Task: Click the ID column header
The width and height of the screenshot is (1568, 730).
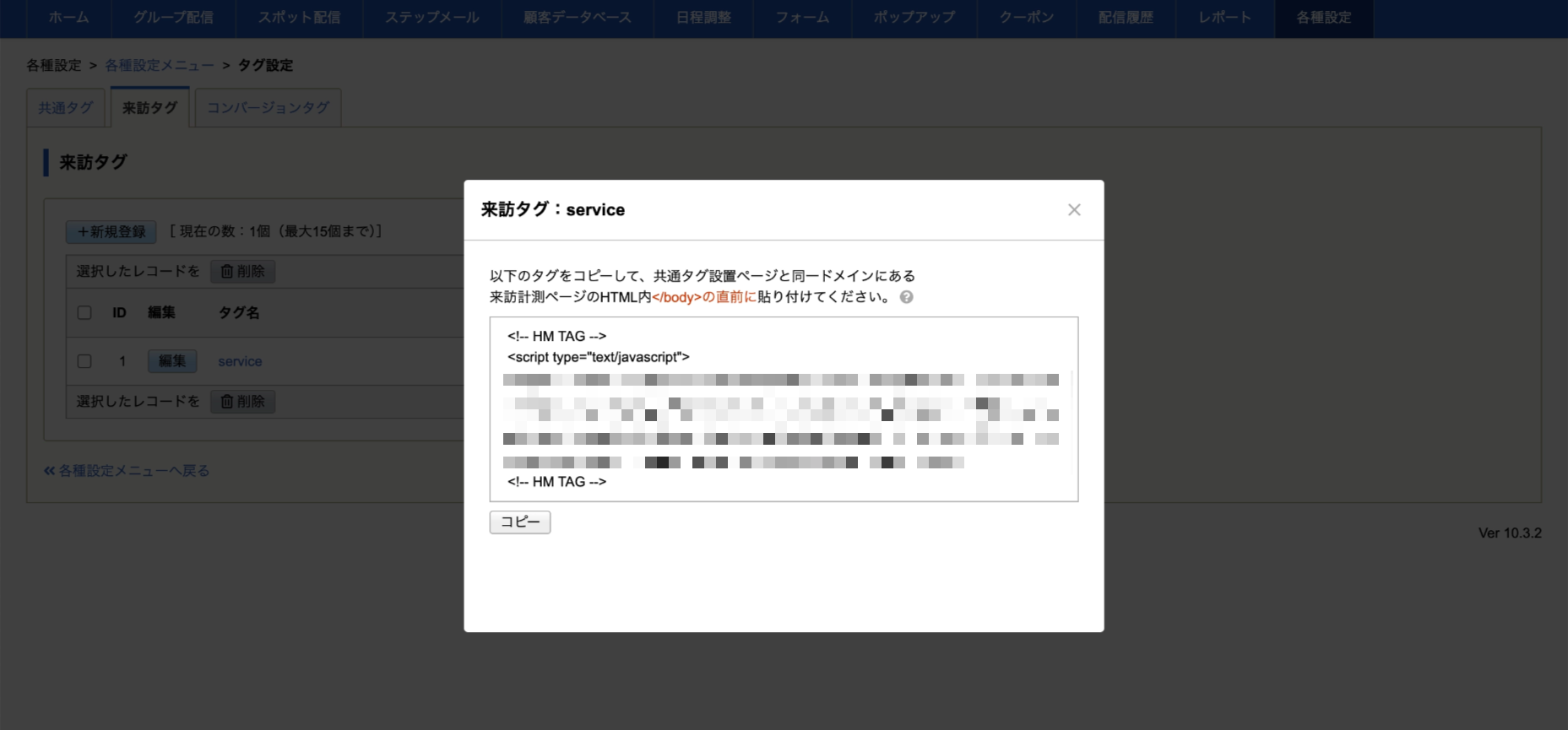Action: coord(119,313)
